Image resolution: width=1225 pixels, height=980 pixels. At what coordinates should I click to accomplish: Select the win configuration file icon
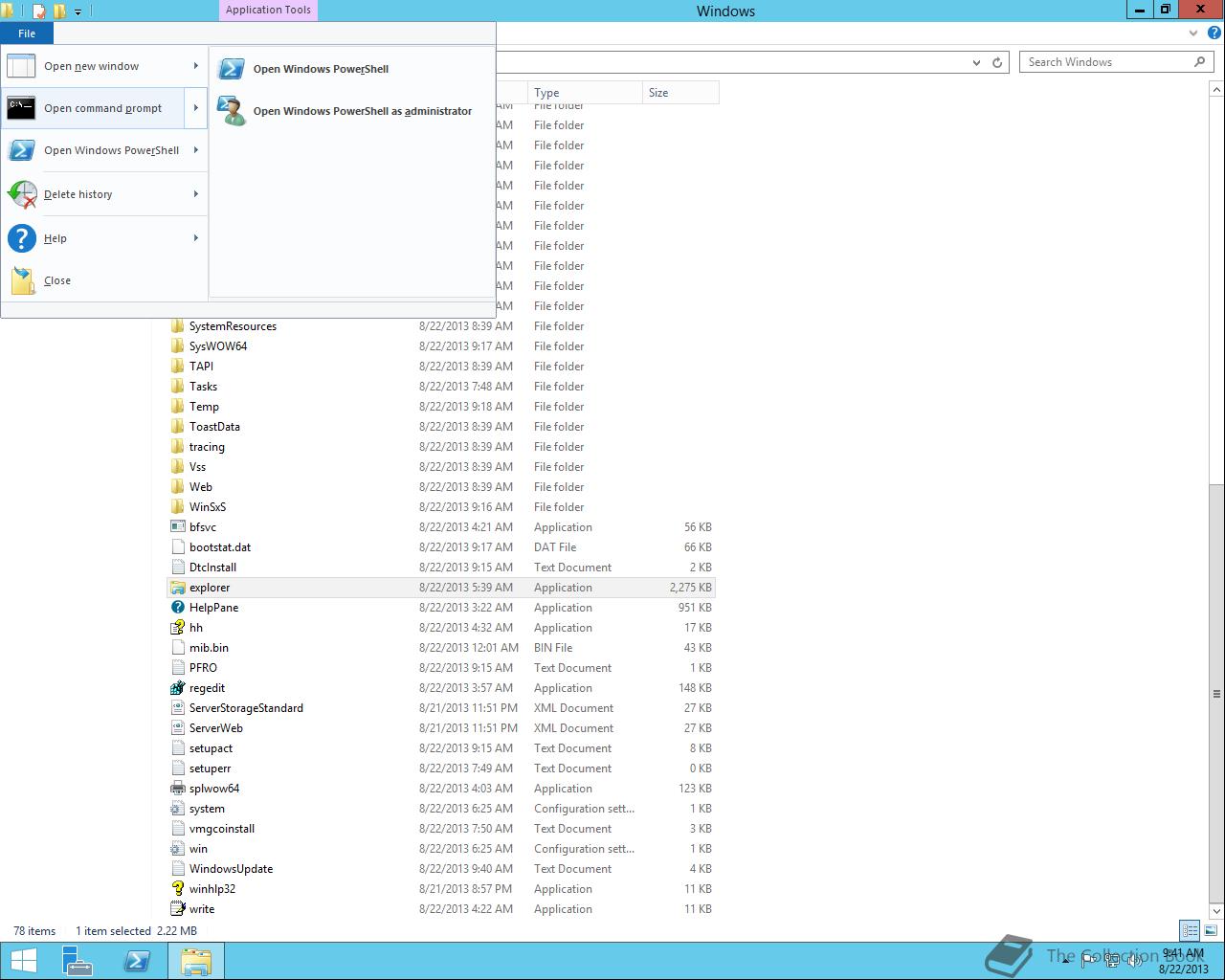pos(178,849)
